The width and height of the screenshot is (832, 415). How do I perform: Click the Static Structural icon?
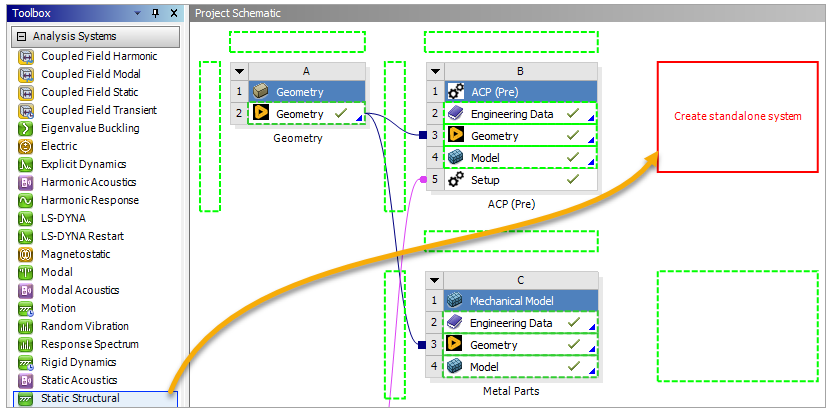pyautogui.click(x=25, y=399)
